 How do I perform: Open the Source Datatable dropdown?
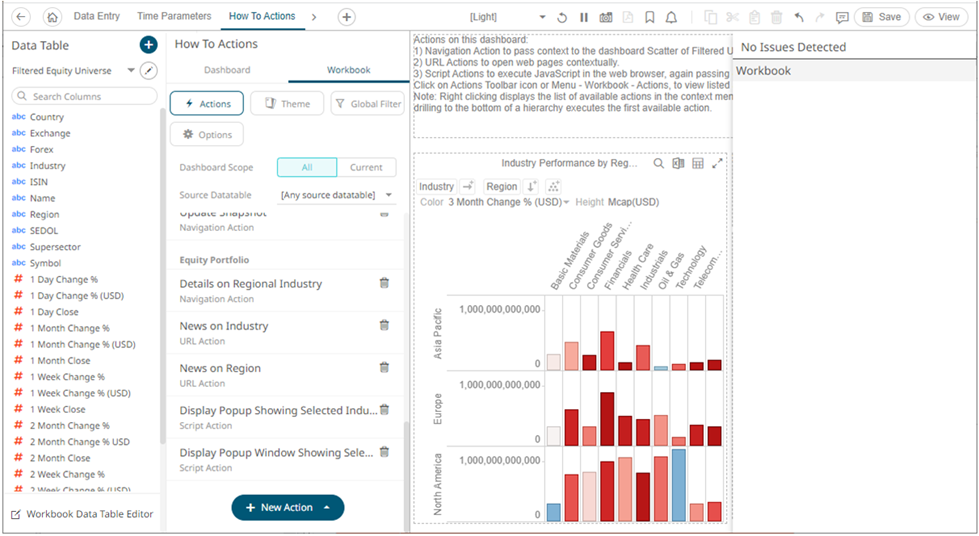tap(337, 195)
